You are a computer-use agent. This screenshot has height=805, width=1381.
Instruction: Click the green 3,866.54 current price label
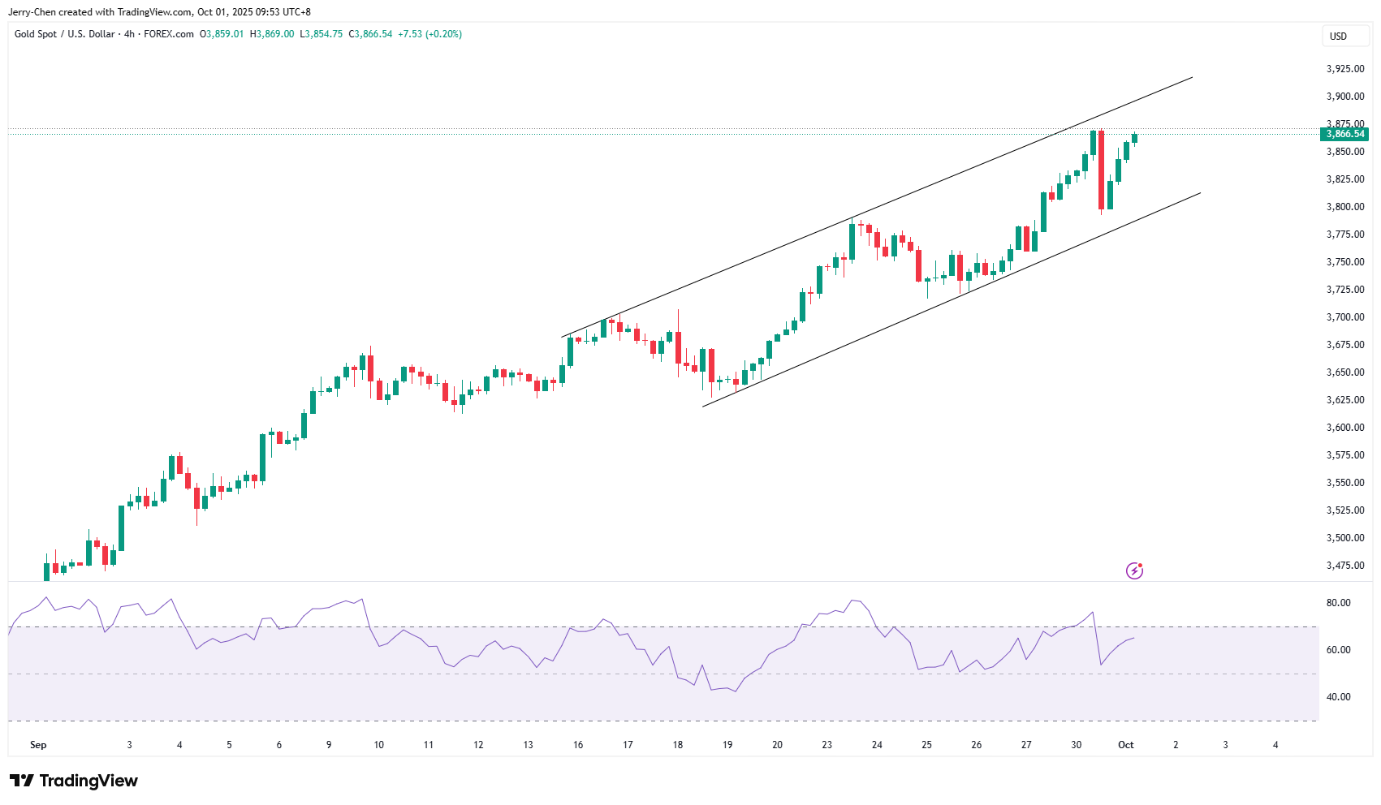(1345, 133)
